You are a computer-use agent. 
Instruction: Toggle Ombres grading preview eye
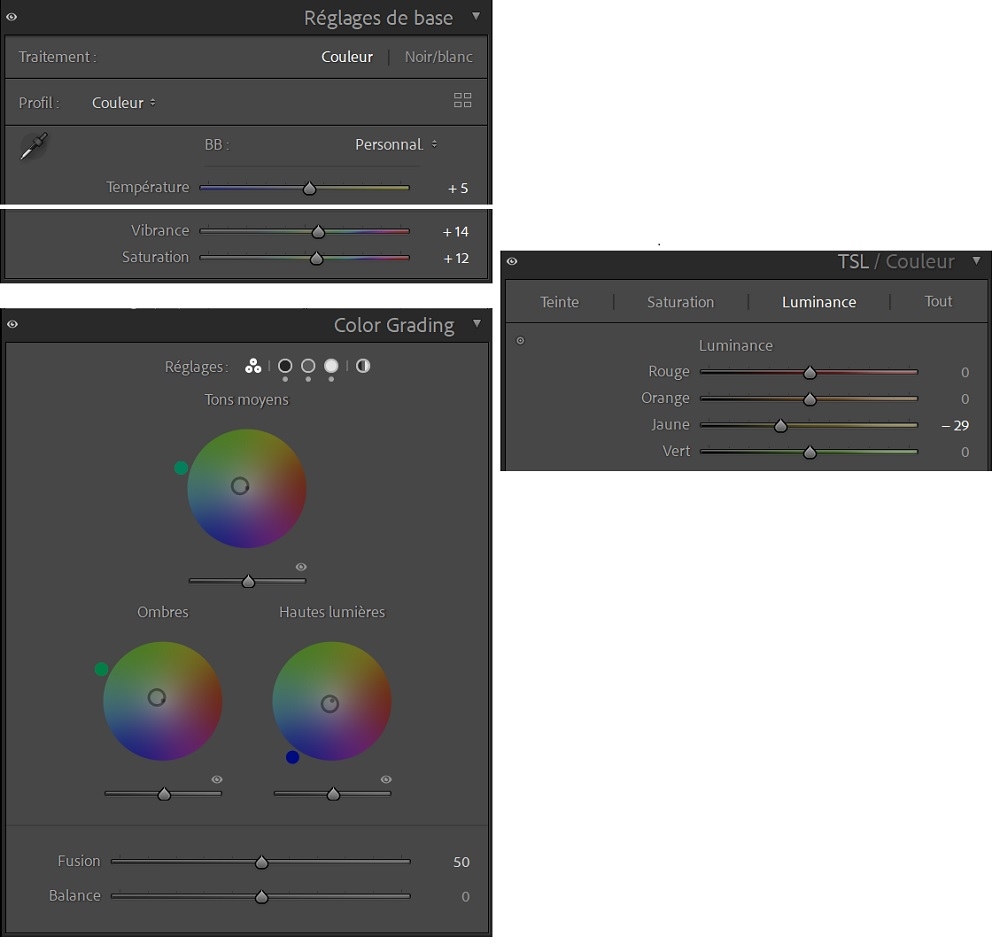[x=217, y=779]
